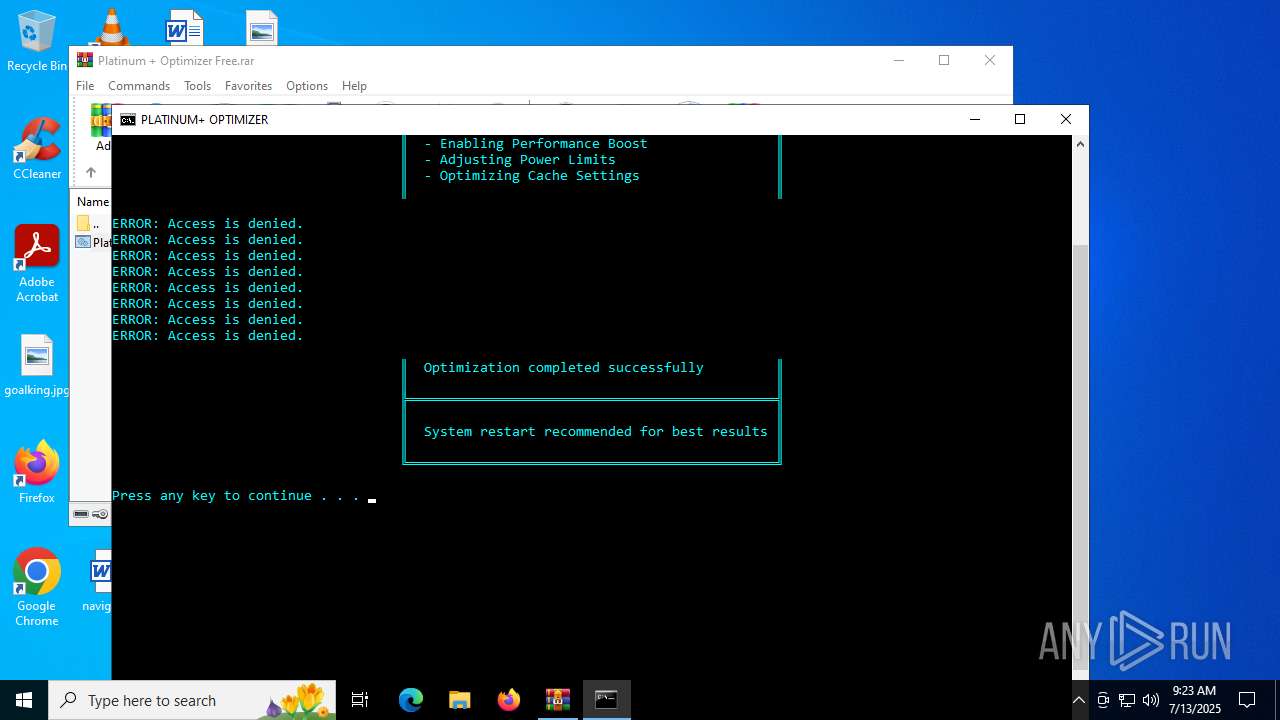Select the Word document icon atop desktop

[184, 28]
